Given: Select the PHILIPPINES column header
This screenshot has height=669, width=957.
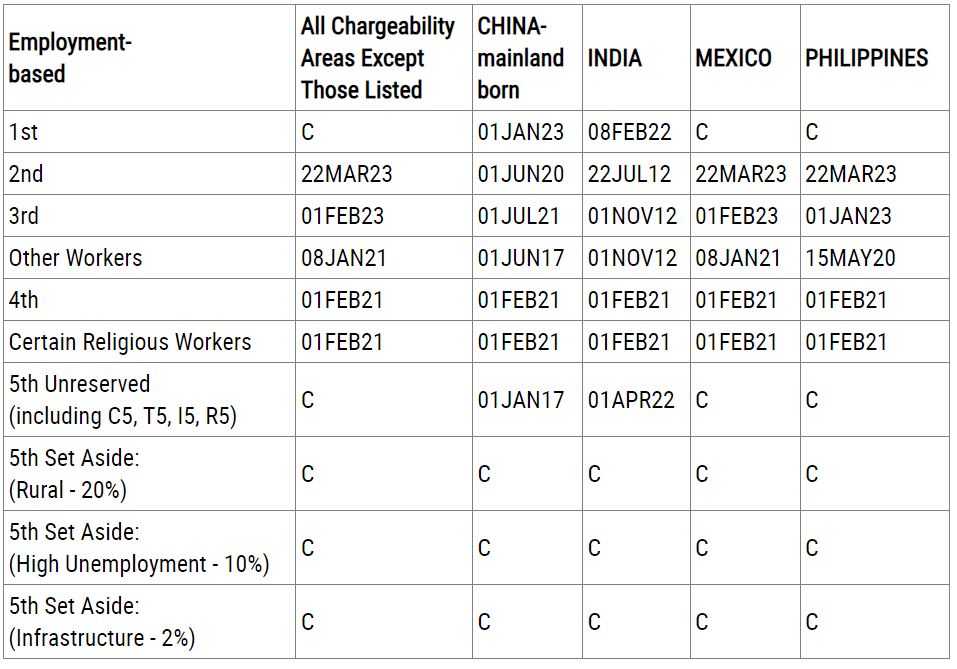Looking at the screenshot, I should (x=866, y=58).
